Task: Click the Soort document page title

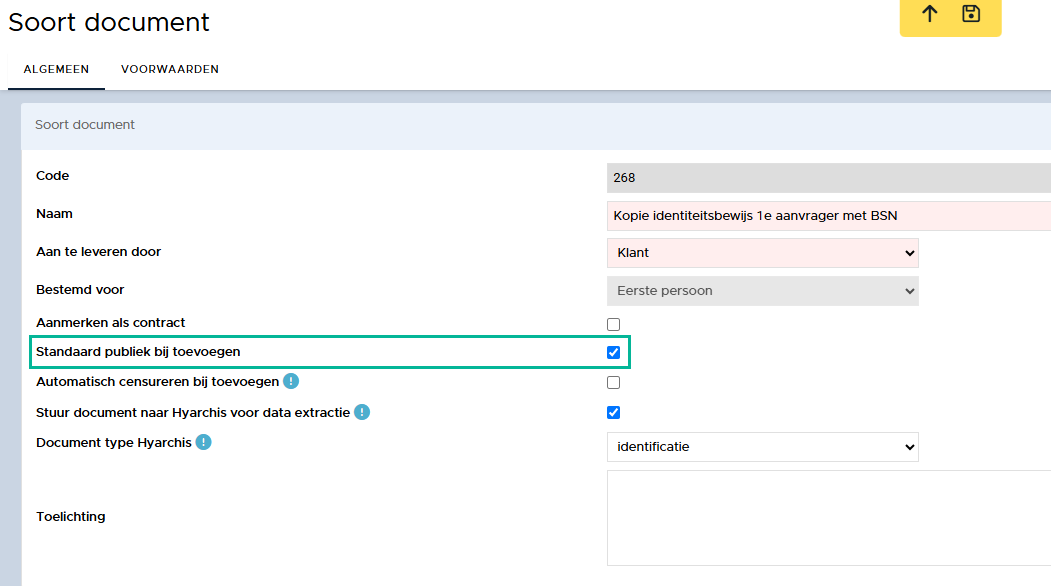Action: tap(109, 22)
